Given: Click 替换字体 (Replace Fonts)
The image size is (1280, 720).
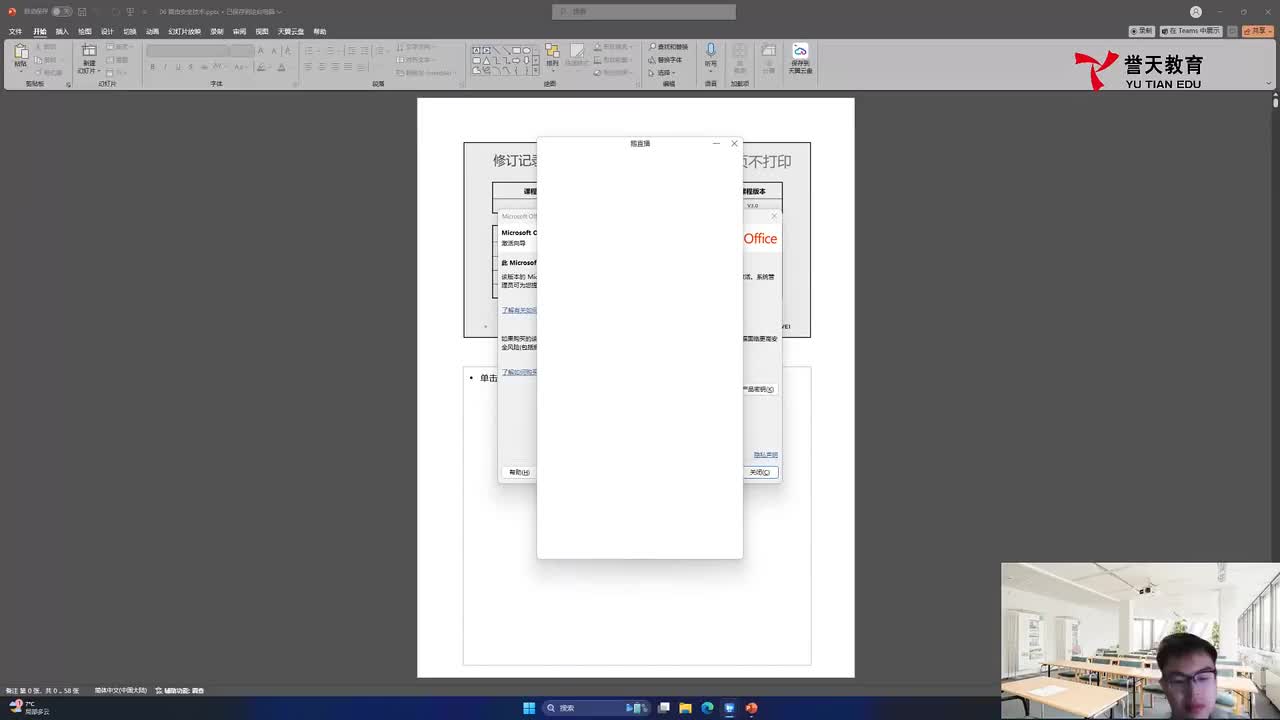Looking at the screenshot, I should 666,60.
